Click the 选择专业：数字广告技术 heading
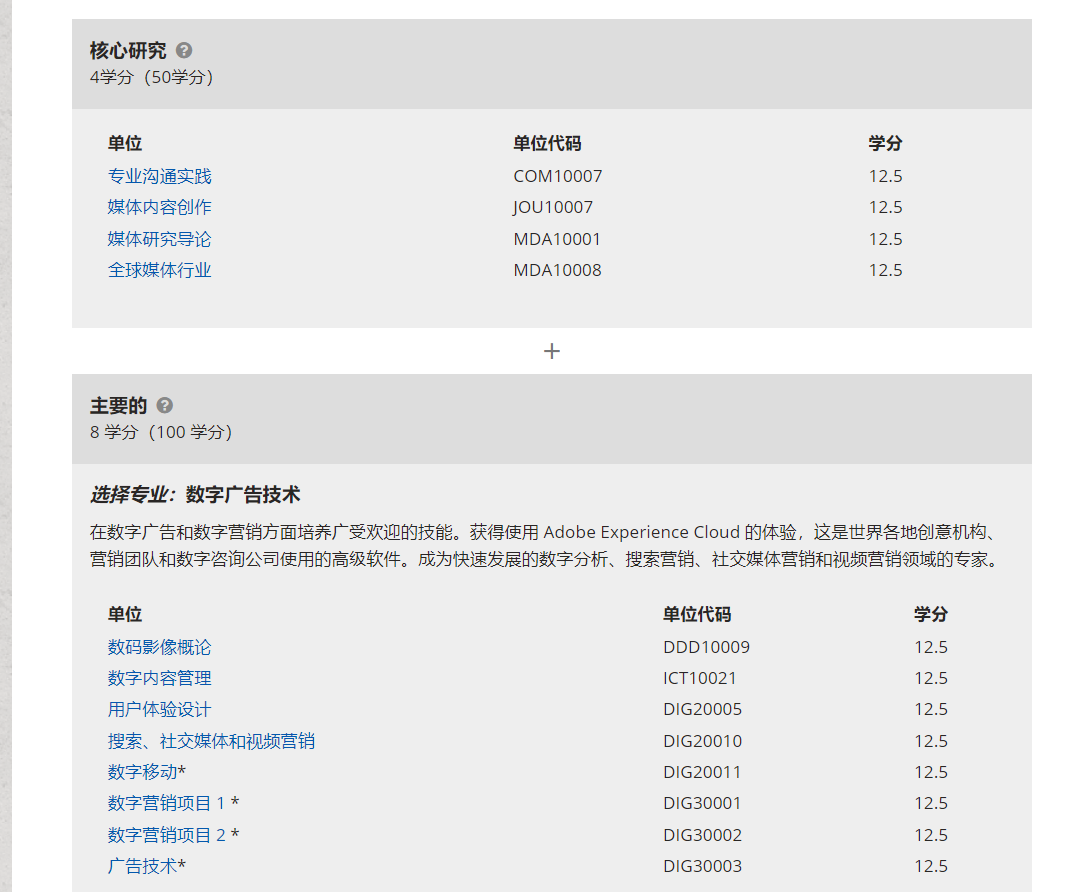1081x892 pixels. pyautogui.click(x=195, y=494)
